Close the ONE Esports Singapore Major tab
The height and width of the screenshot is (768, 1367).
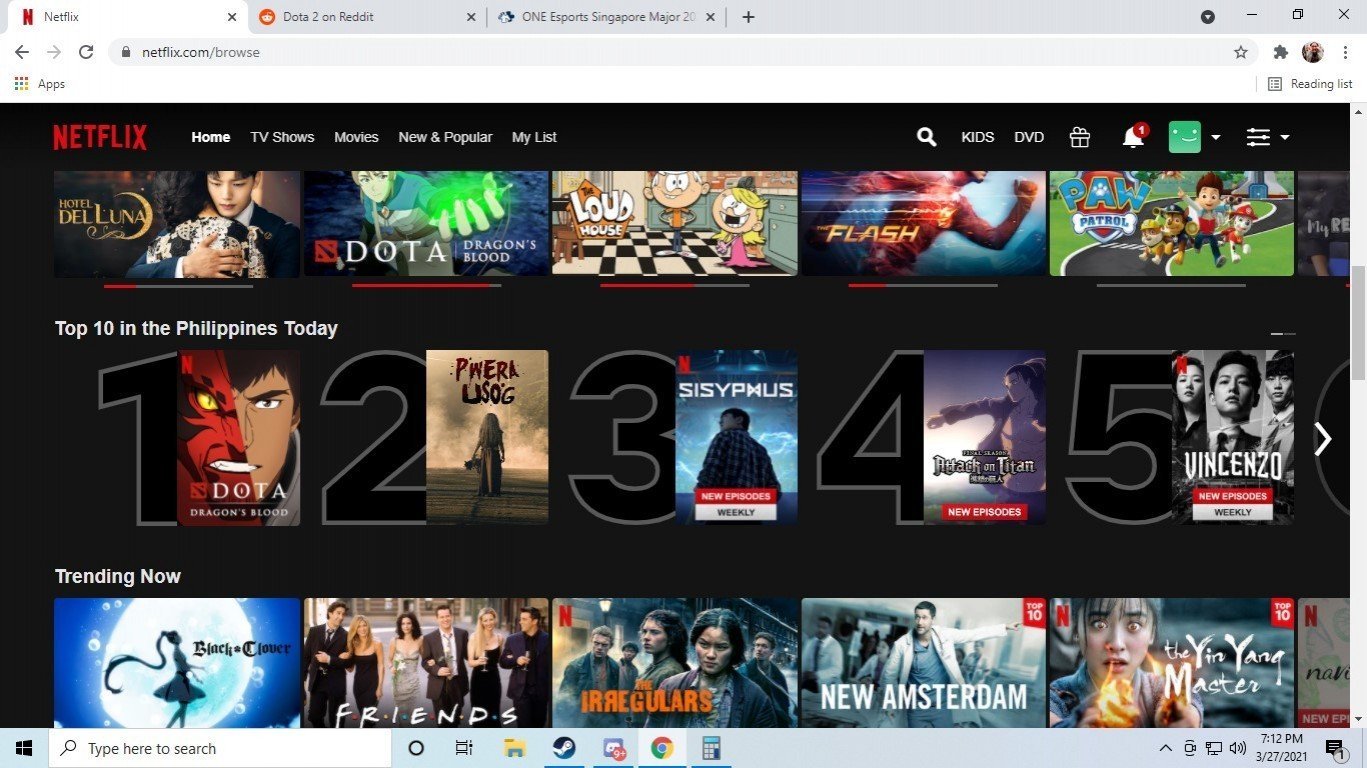coord(711,17)
